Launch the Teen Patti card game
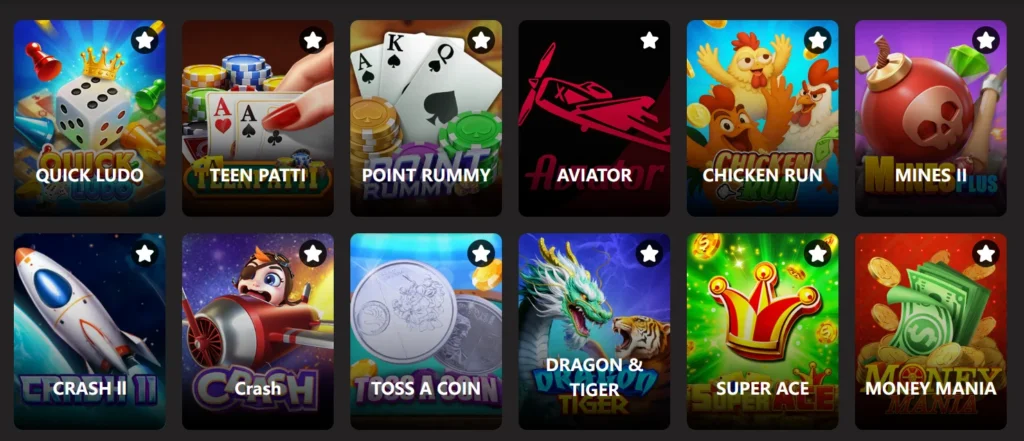Image resolution: width=1024 pixels, height=441 pixels. 258,118
